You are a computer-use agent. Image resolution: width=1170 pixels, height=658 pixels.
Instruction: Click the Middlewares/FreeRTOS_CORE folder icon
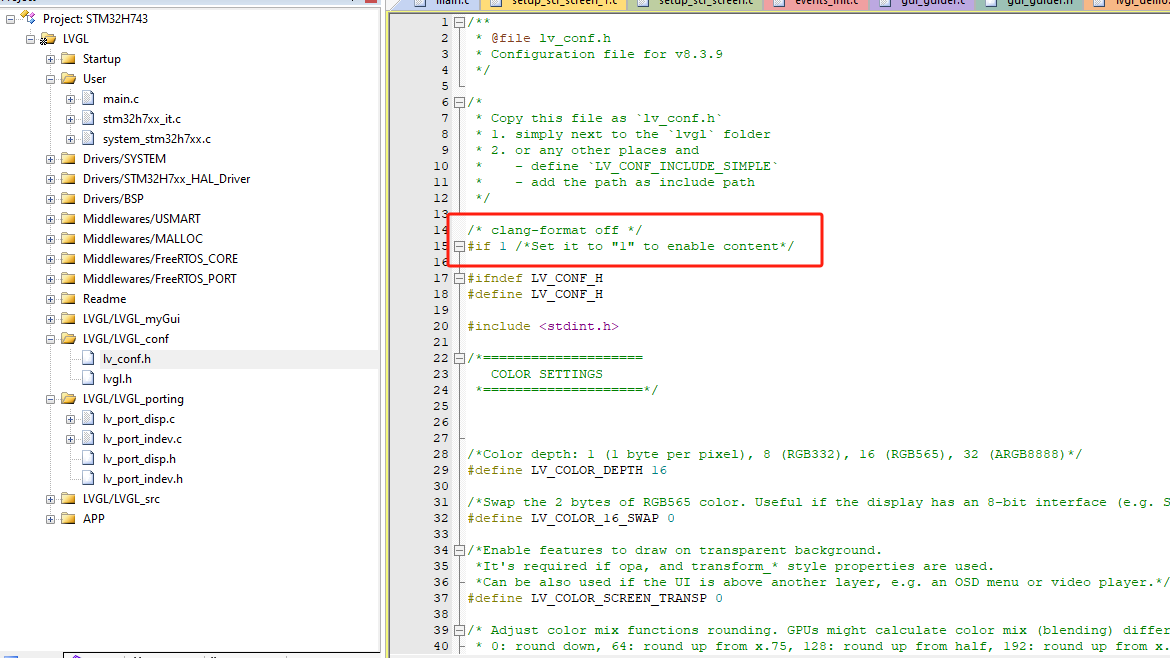point(69,259)
